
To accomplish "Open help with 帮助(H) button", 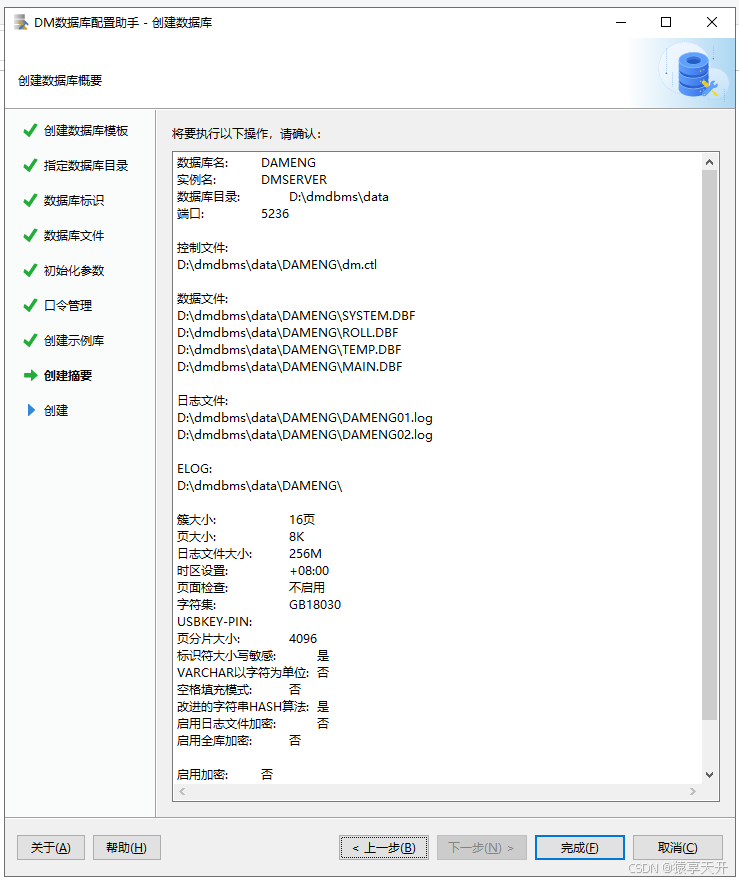I will 126,847.
